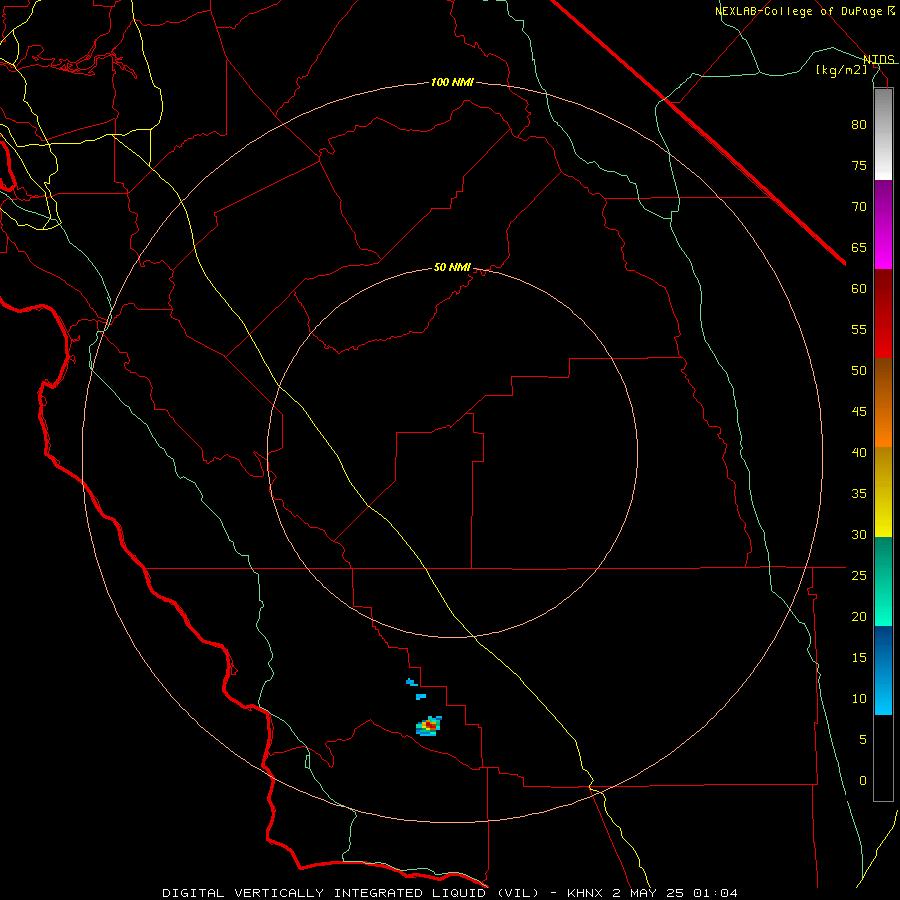
Task: Pick the green-teal band of the color bar
Action: click(883, 581)
